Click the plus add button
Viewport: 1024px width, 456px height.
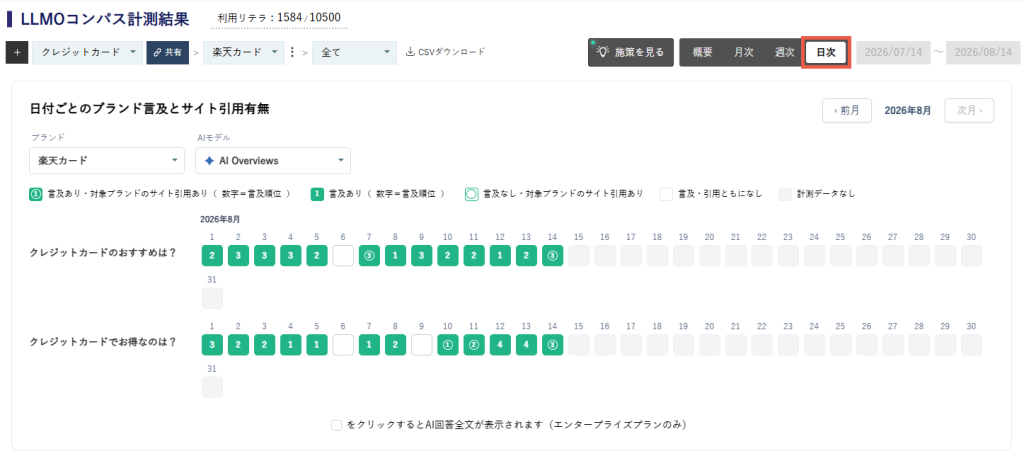coord(17,53)
